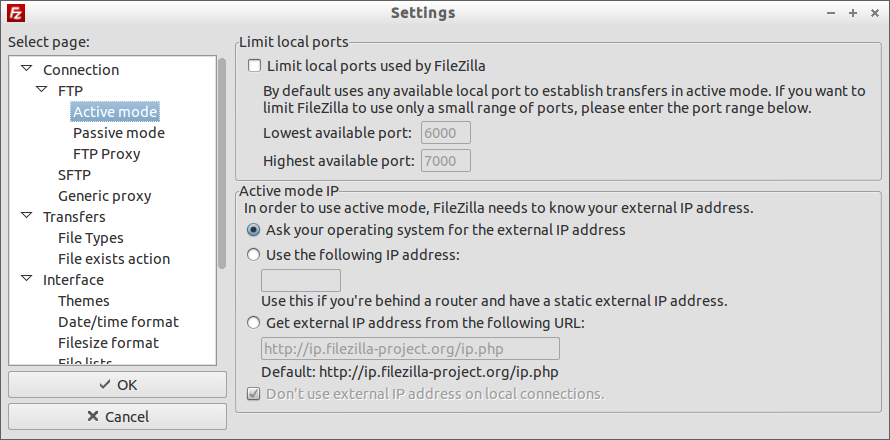This screenshot has width=890, height=440.
Task: Collapse the Connection tree node
Action: (27, 68)
